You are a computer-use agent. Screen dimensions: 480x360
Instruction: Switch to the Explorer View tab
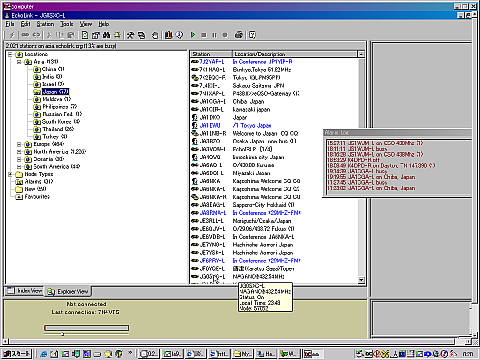pos(68,292)
